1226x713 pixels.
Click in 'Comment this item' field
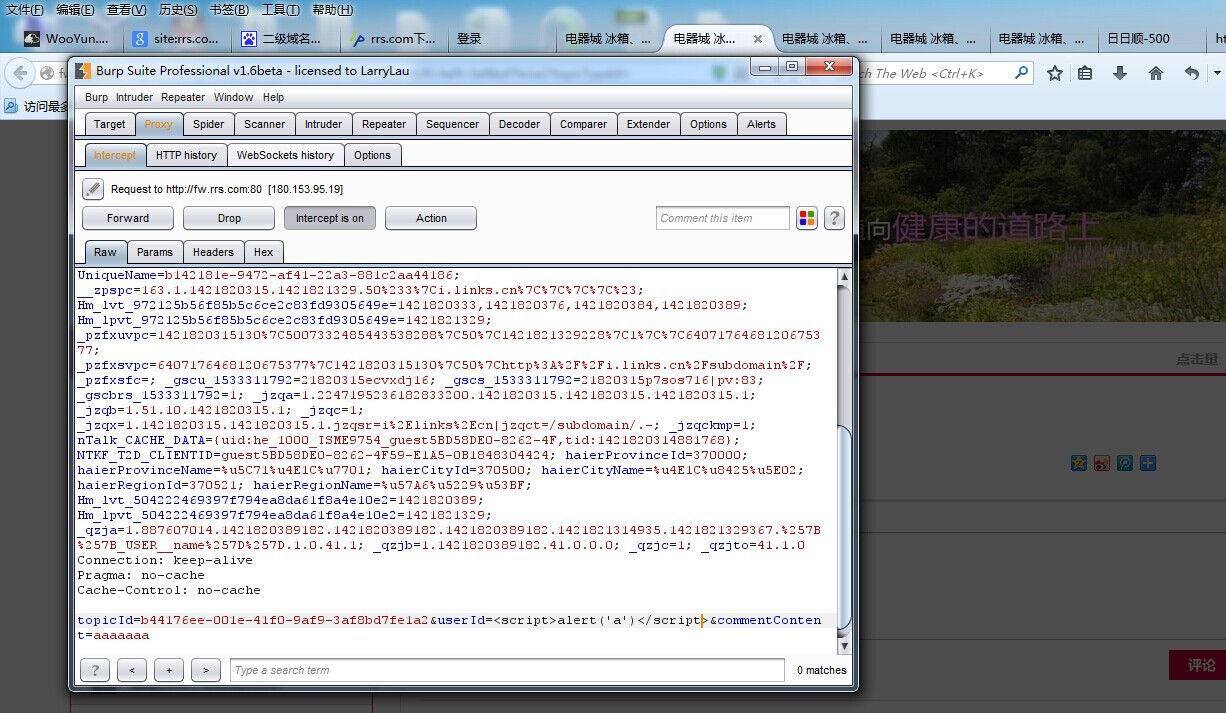pyautogui.click(x=723, y=218)
